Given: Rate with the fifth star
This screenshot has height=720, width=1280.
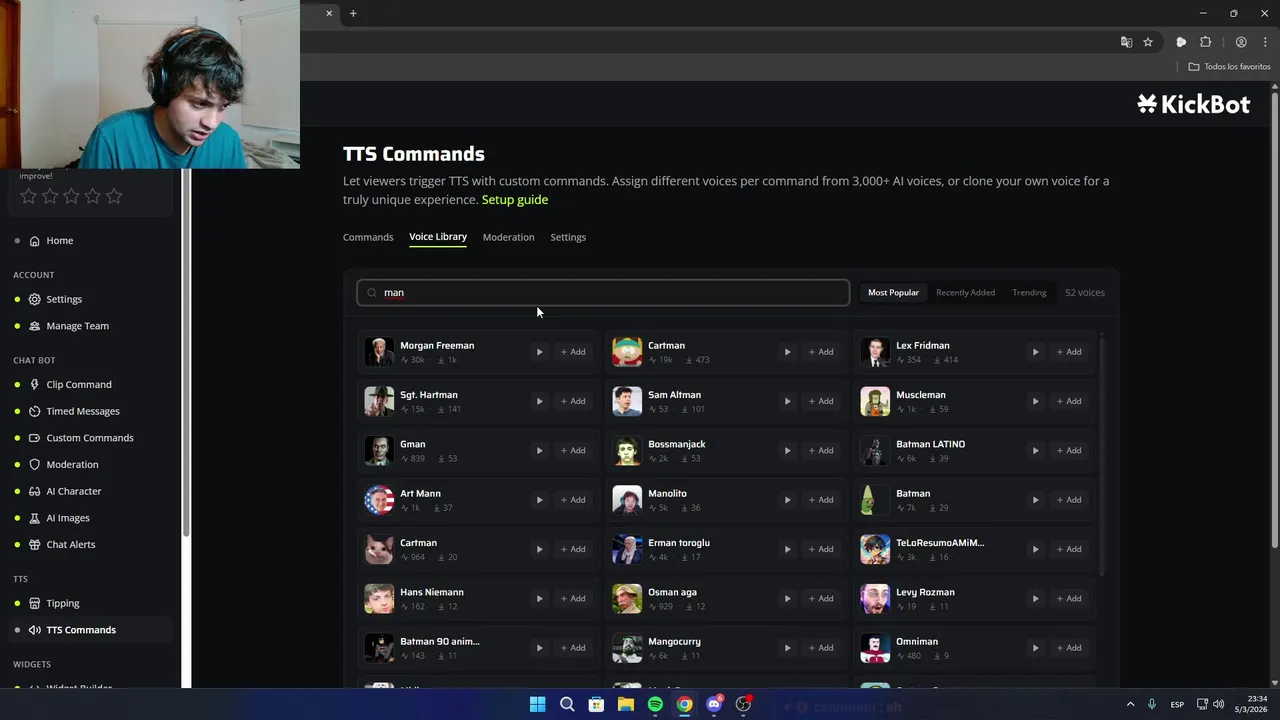Looking at the screenshot, I should coord(114,197).
